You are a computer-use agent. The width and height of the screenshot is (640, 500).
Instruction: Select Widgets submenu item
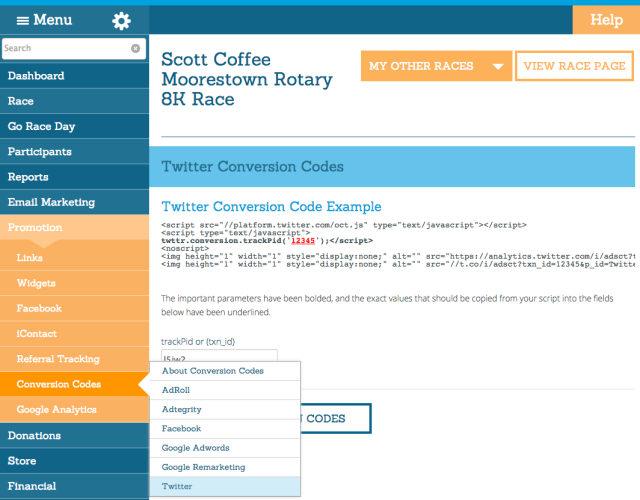(x=74, y=283)
